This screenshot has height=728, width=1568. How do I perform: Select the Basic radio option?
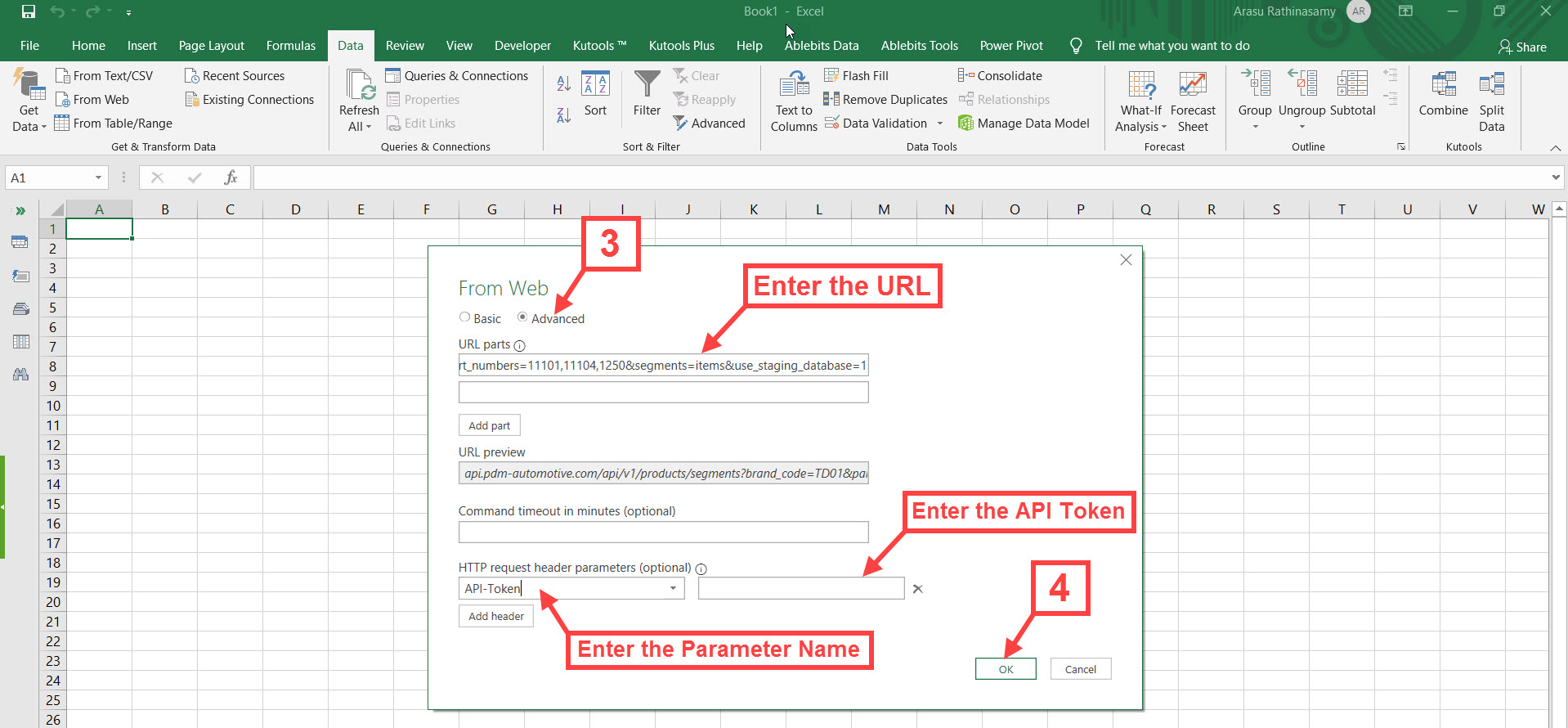click(464, 317)
